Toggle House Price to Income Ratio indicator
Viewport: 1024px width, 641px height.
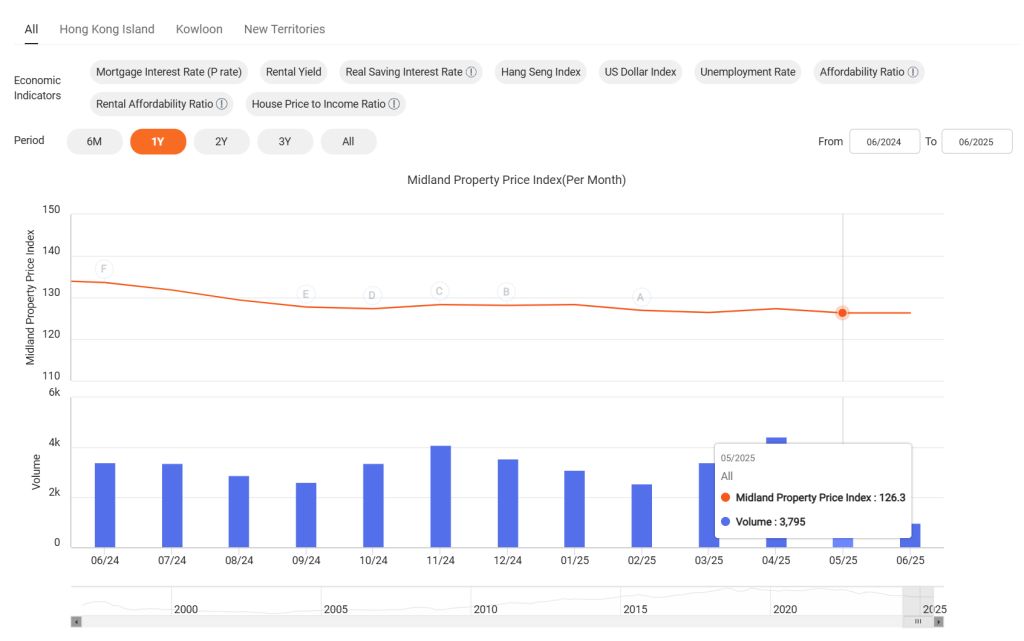(325, 104)
